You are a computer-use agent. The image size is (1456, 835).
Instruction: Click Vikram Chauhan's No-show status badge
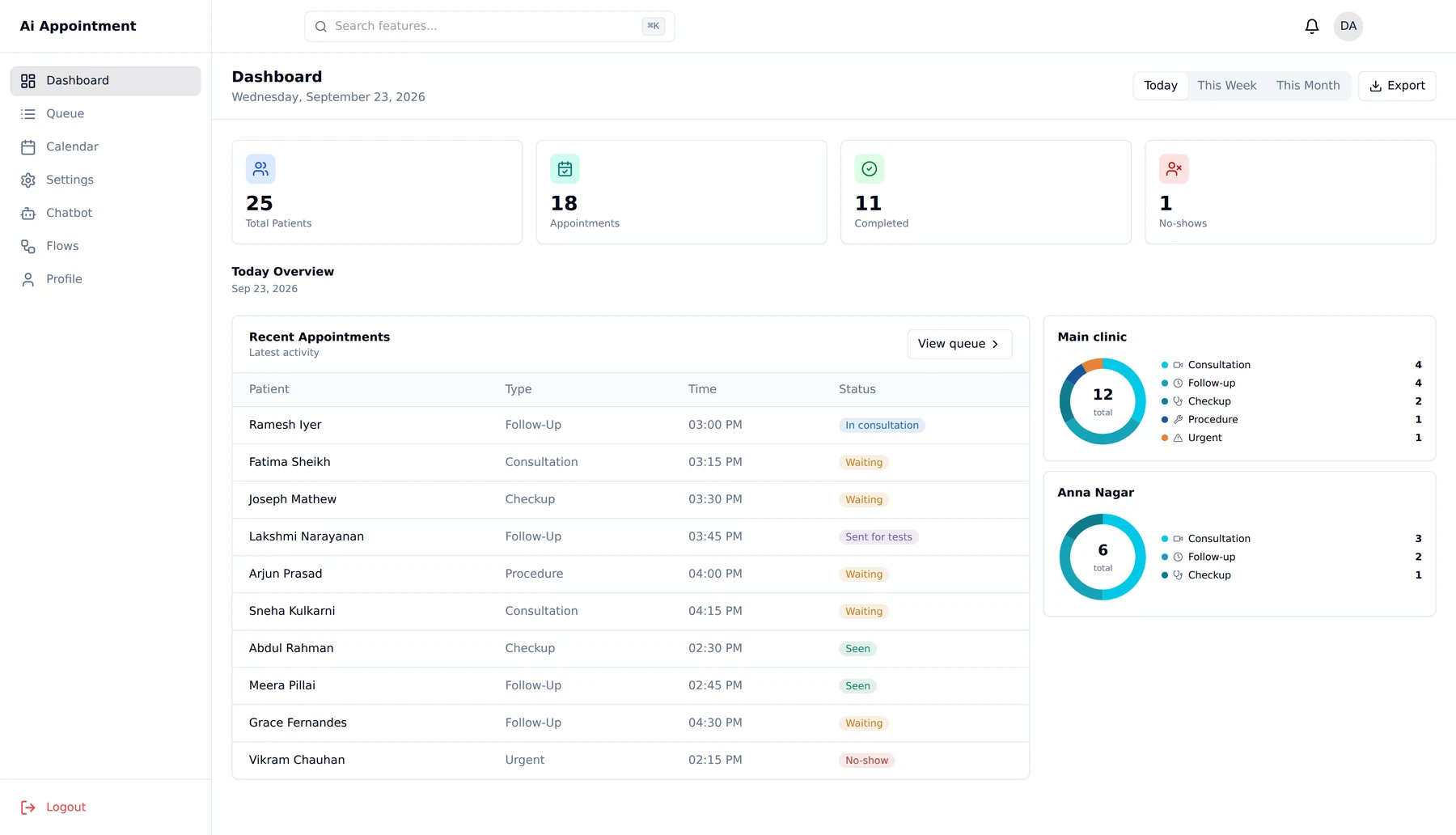click(866, 761)
